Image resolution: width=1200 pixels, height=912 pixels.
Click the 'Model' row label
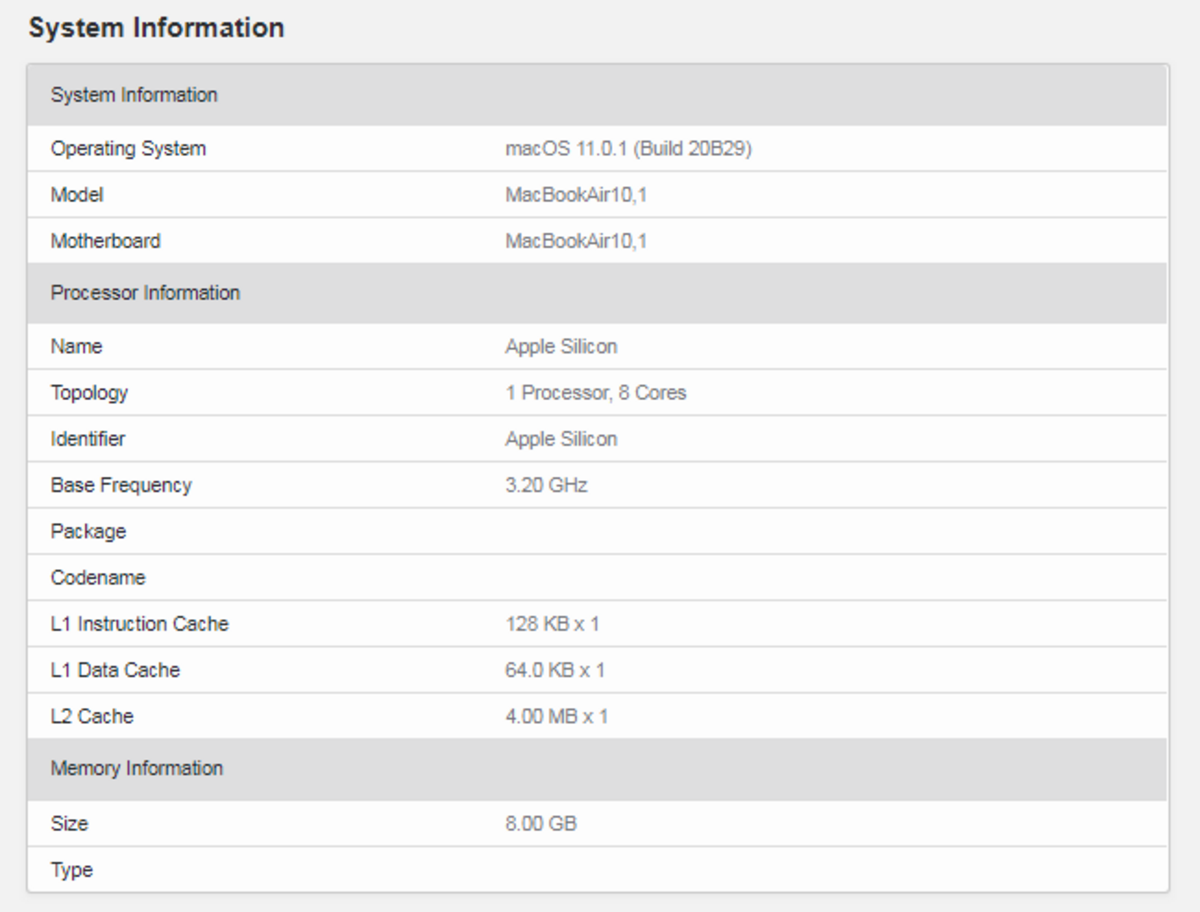[77, 195]
